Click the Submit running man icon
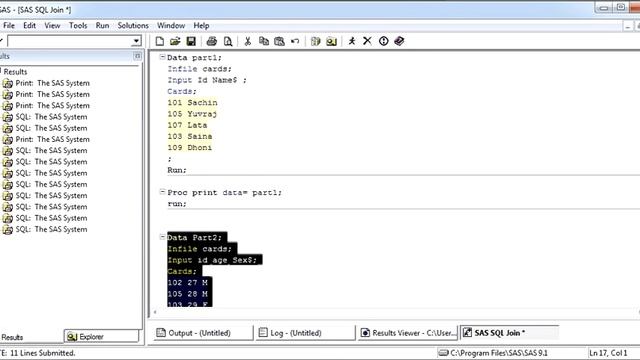Screen dimensions: 640x360 tap(352, 41)
